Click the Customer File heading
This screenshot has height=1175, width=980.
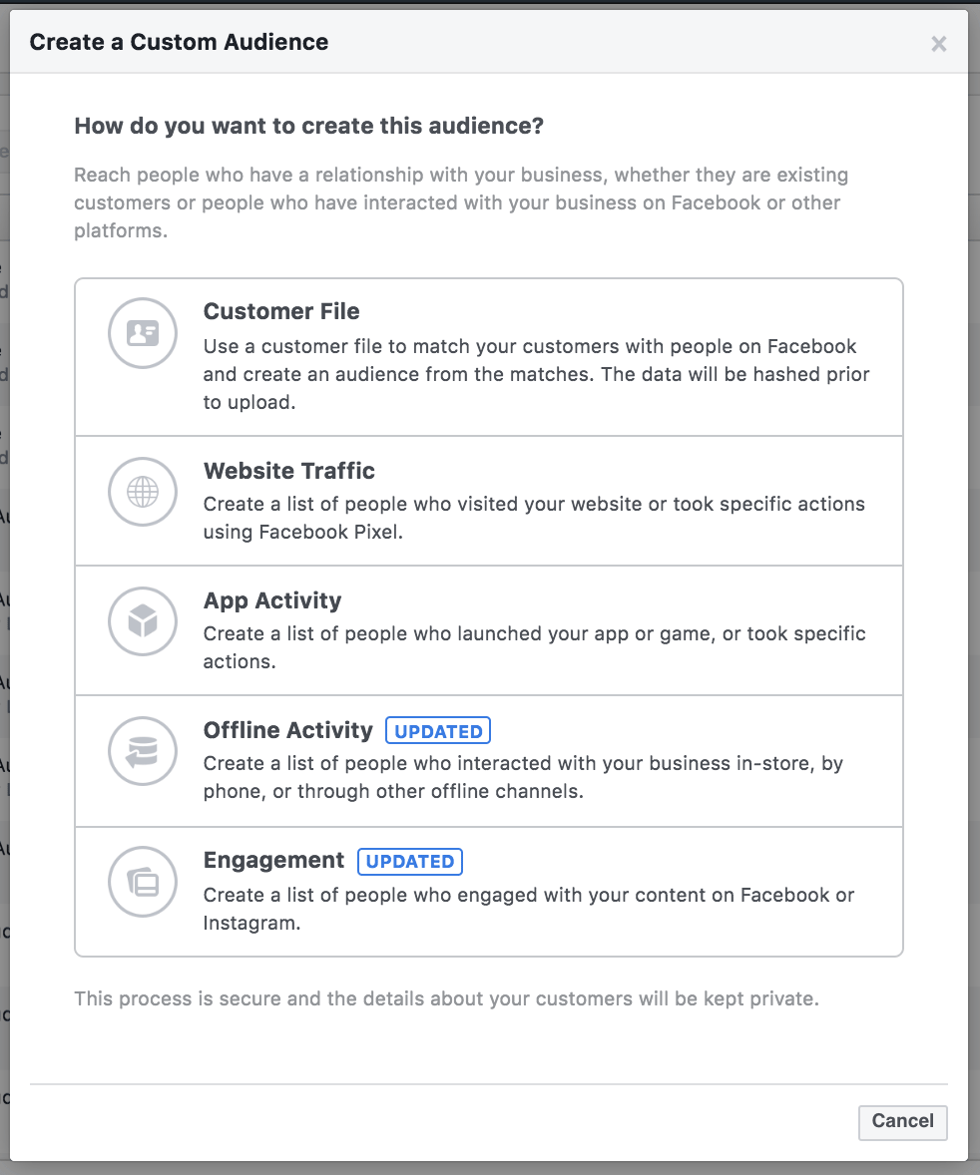281,311
